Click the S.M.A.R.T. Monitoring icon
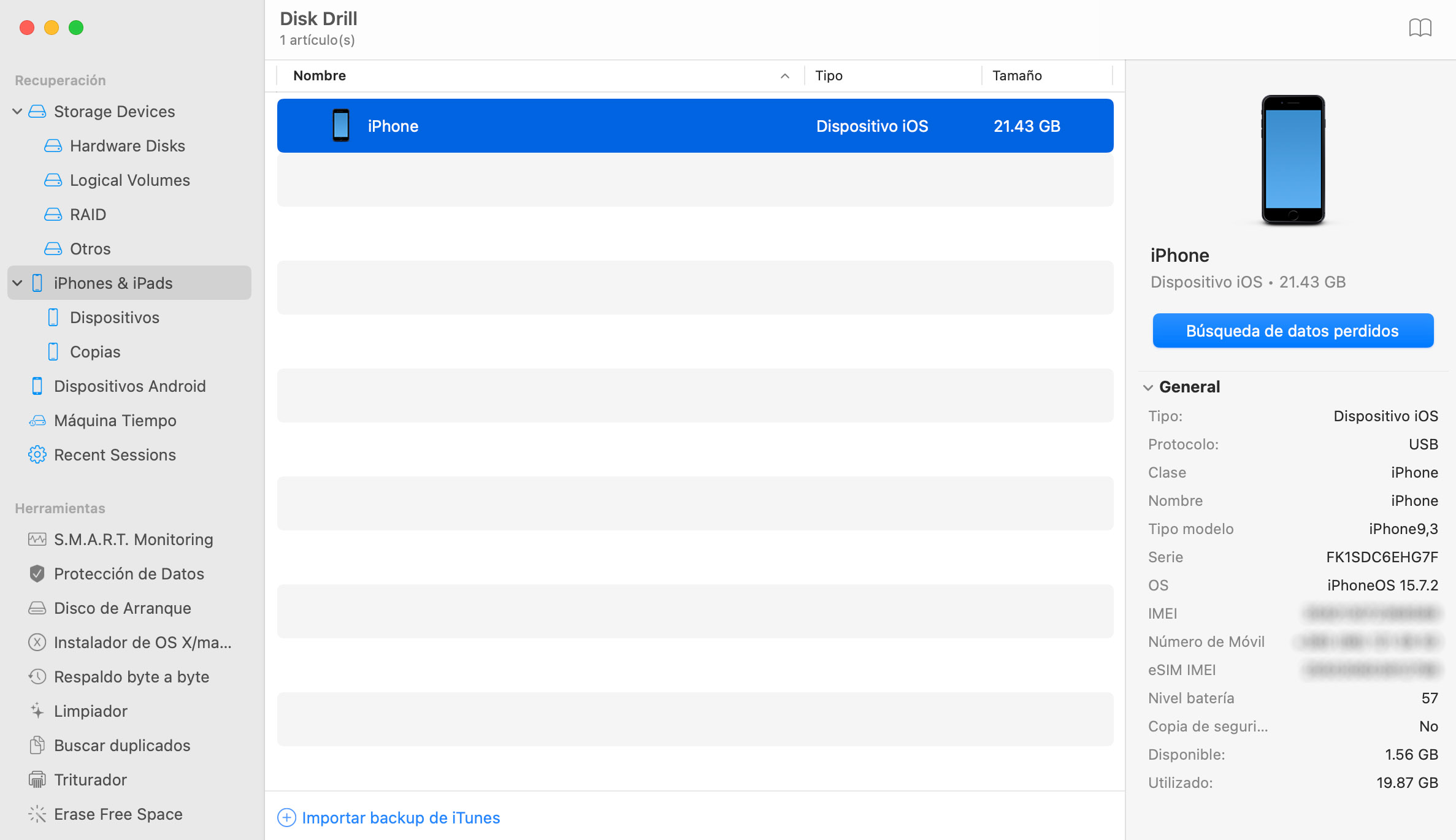The height and width of the screenshot is (840, 1456). [36, 540]
